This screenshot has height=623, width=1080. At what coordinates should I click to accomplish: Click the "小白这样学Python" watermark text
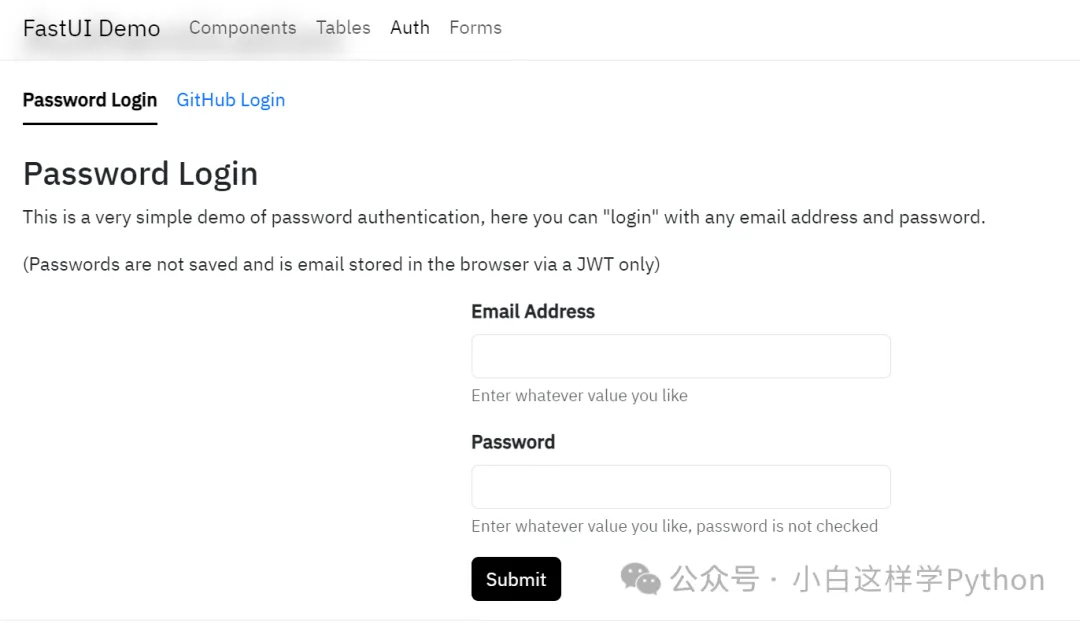click(918, 580)
